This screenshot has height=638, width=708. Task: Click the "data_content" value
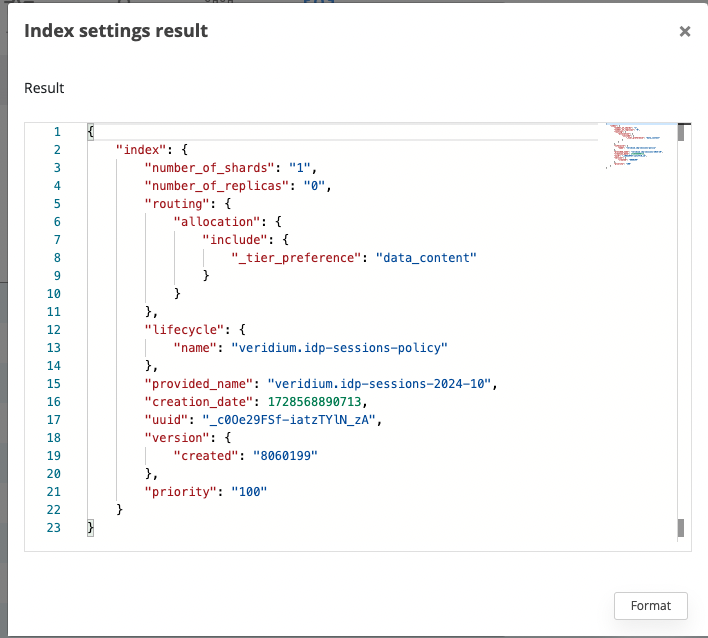click(426, 258)
